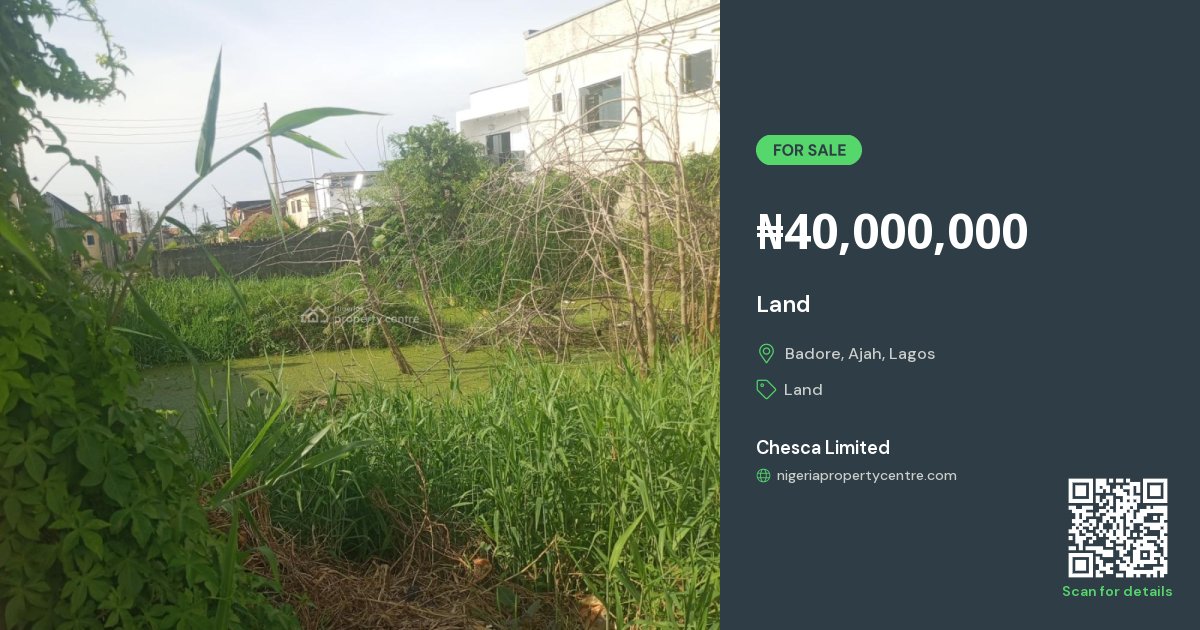Click the globe icon beside the website address
Viewport: 1200px width, 630px height.
coord(763,476)
